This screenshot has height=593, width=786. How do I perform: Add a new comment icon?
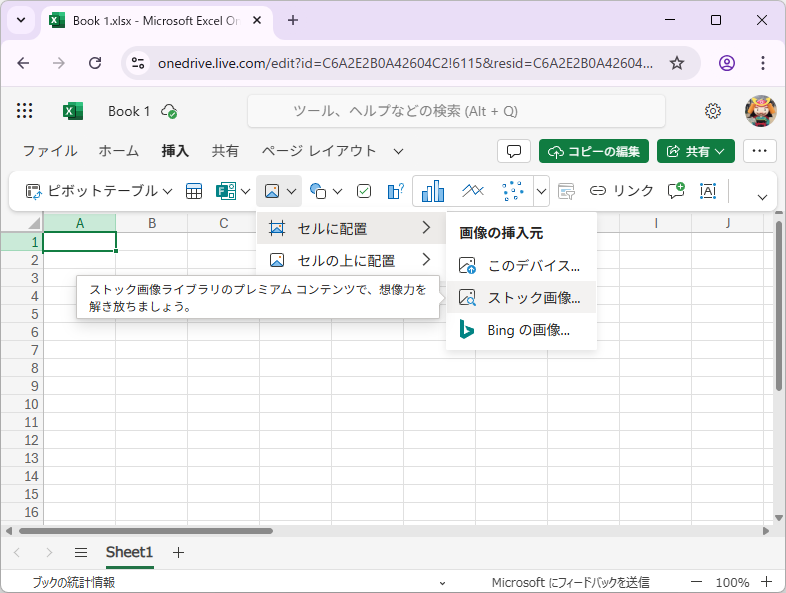(x=676, y=191)
